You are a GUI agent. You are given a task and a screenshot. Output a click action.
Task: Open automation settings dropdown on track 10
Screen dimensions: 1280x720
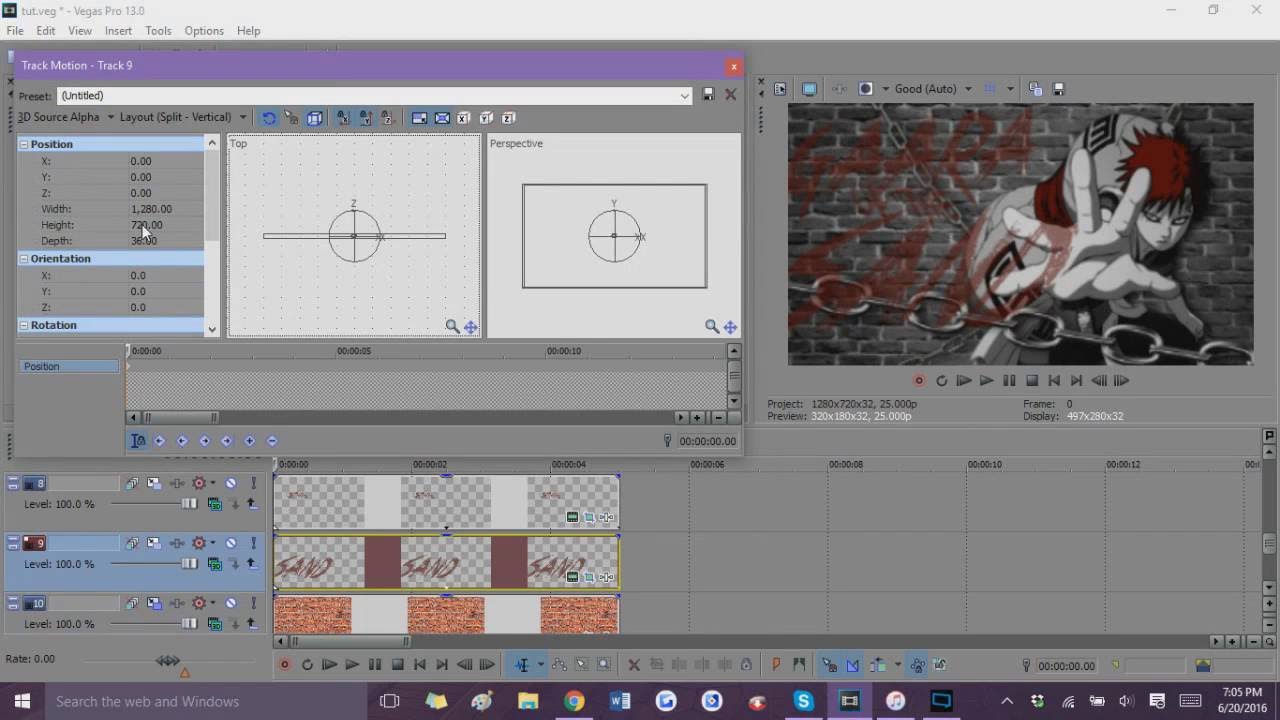click(212, 604)
